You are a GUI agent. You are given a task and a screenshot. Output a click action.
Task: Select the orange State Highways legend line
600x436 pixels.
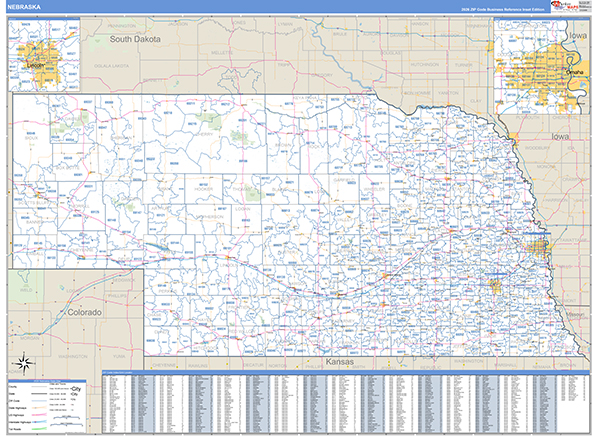tap(38, 408)
